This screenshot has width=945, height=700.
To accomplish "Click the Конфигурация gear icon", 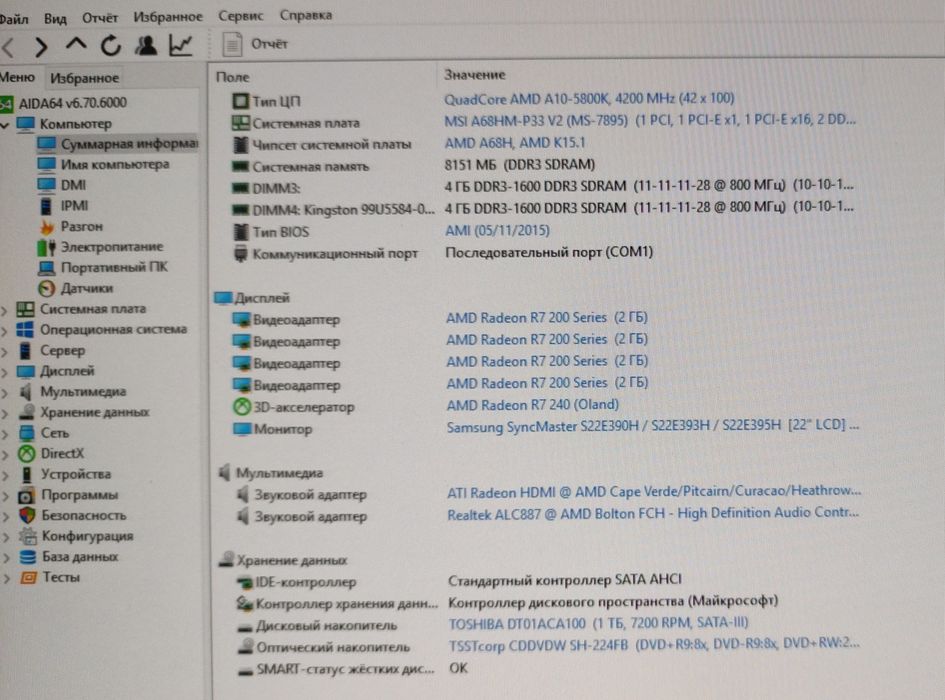I will pyautogui.click(x=27, y=536).
